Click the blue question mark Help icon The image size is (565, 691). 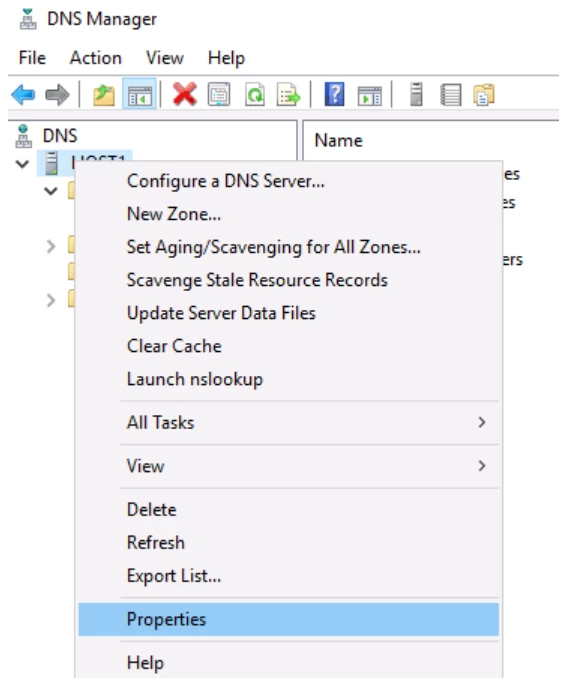click(335, 94)
